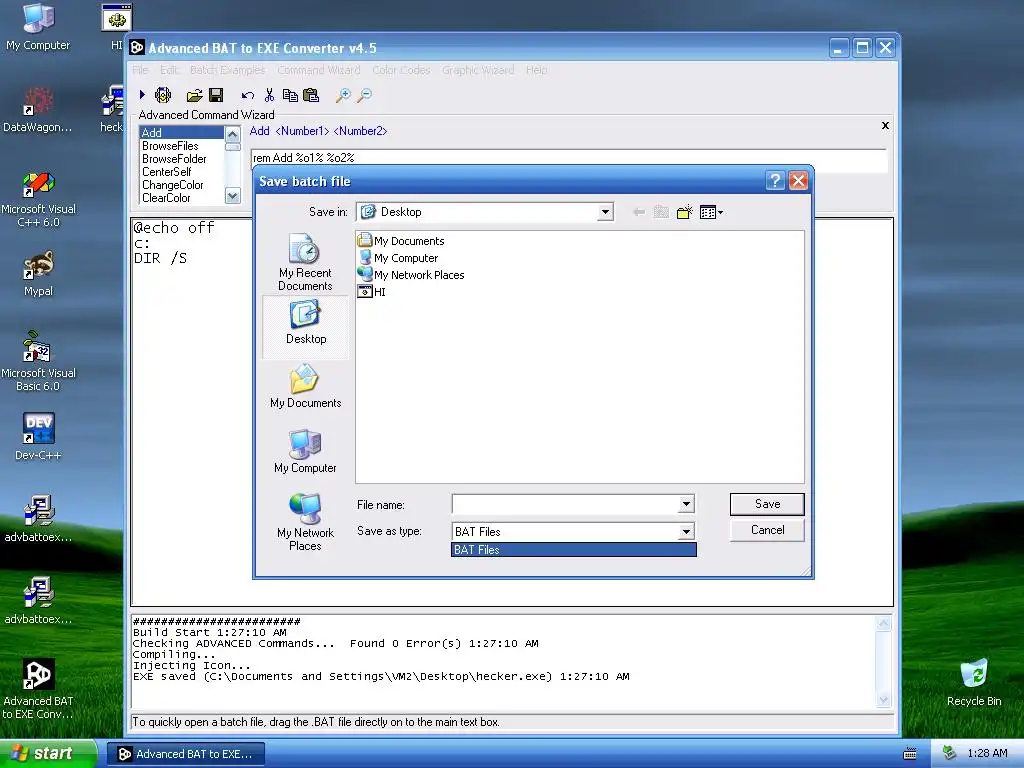
Task: Close the Advanced Command Wizard panel with x
Action: tap(886, 125)
